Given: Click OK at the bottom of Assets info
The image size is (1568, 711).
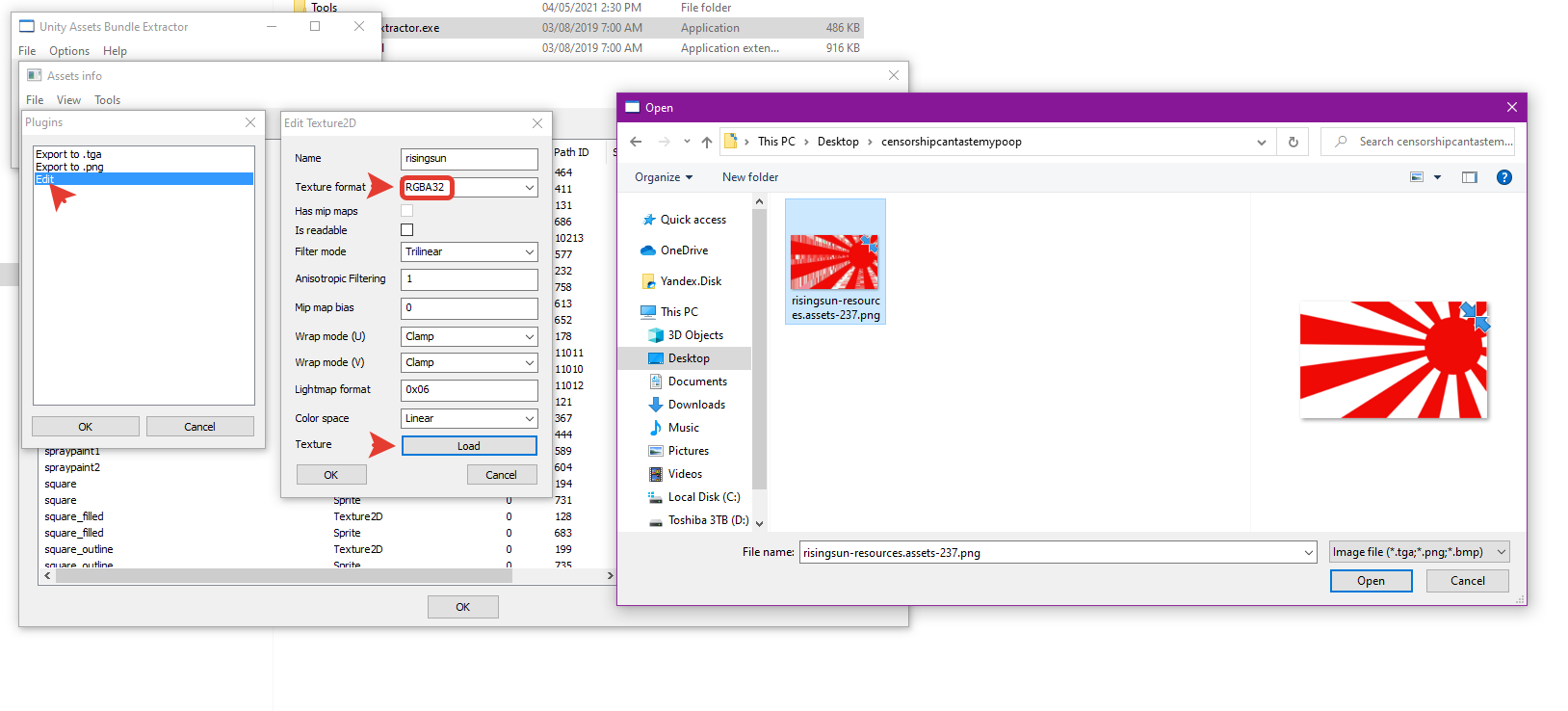Looking at the screenshot, I should [x=463, y=607].
